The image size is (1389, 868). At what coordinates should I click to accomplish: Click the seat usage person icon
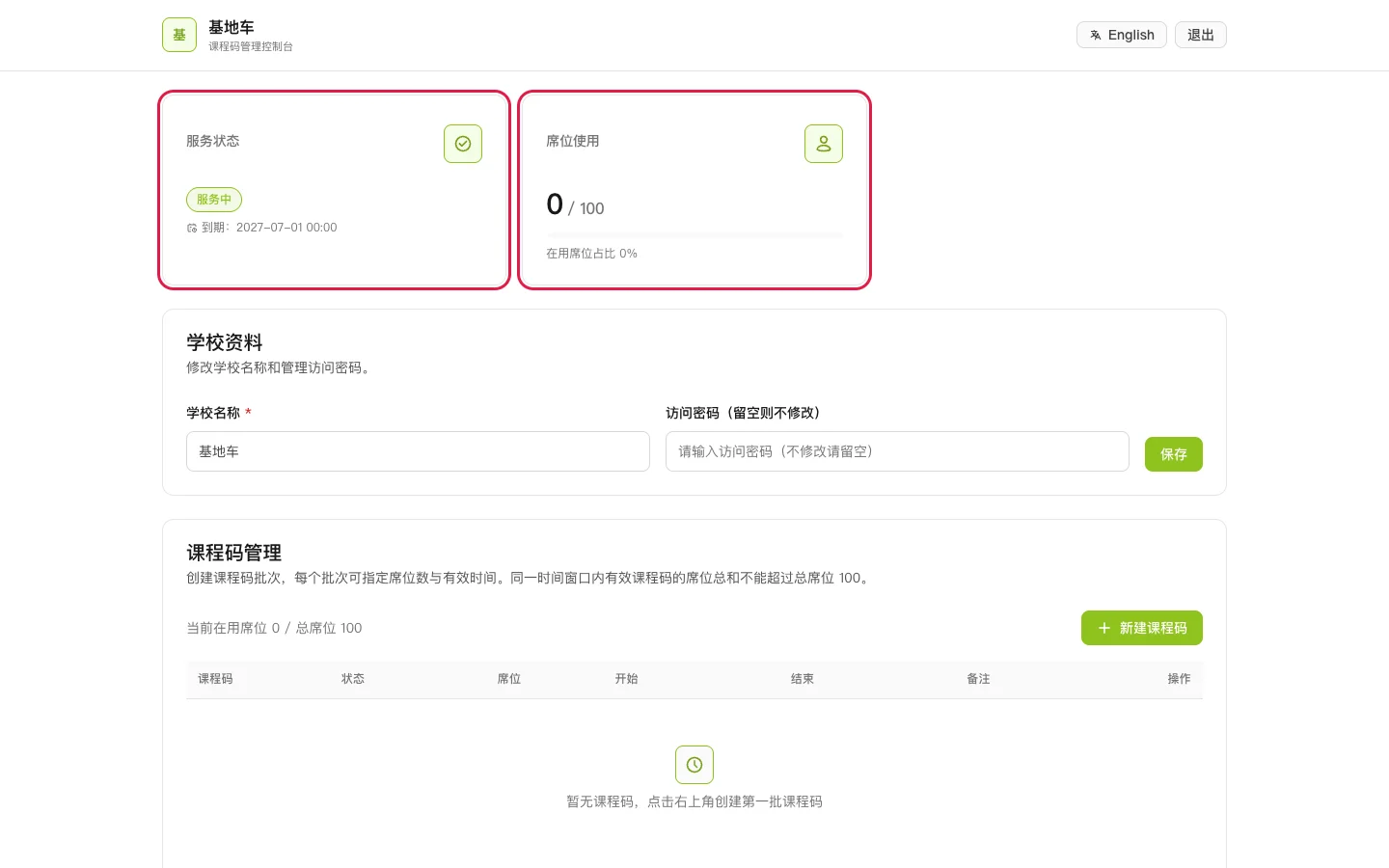pyautogui.click(x=824, y=144)
